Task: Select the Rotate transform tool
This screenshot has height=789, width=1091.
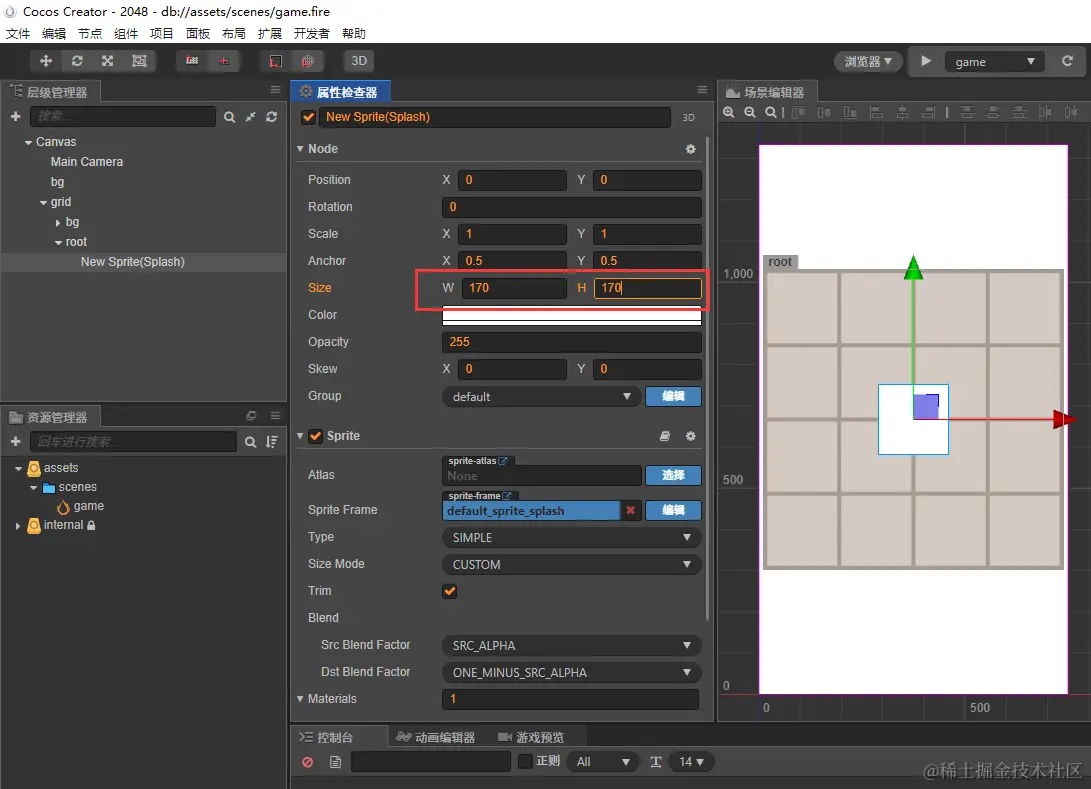Action: 77,61
